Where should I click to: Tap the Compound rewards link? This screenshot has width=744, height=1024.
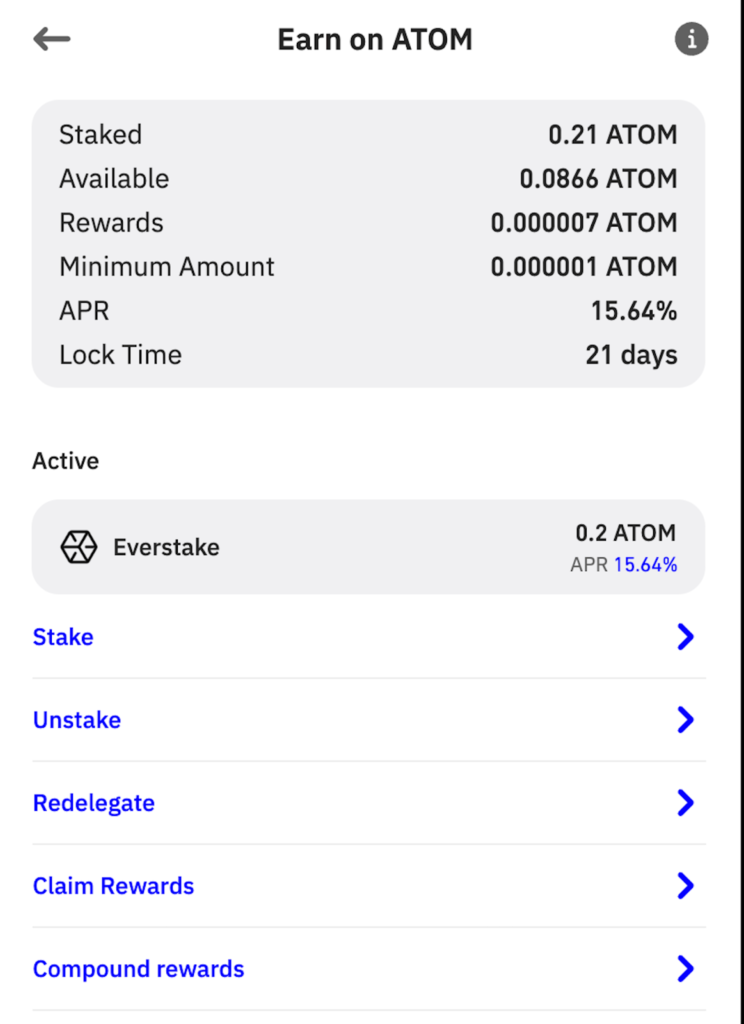pyautogui.click(x=138, y=969)
